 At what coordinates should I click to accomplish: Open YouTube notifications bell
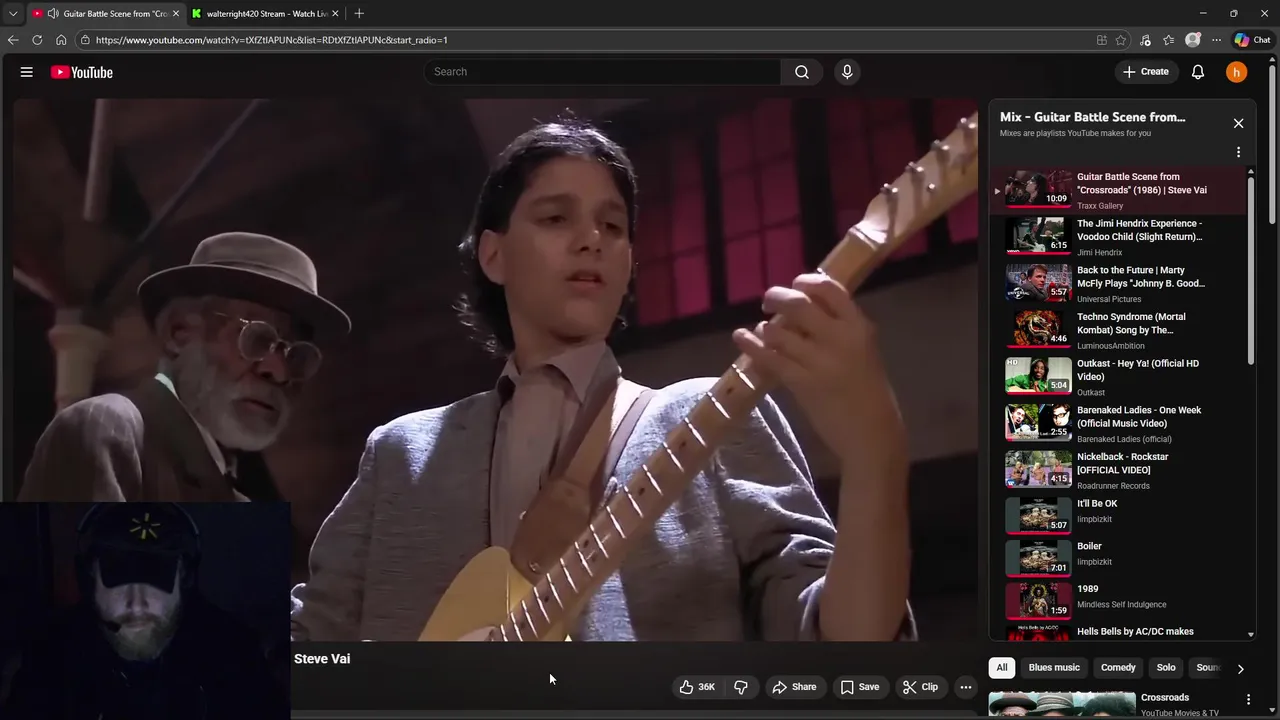(x=1198, y=72)
